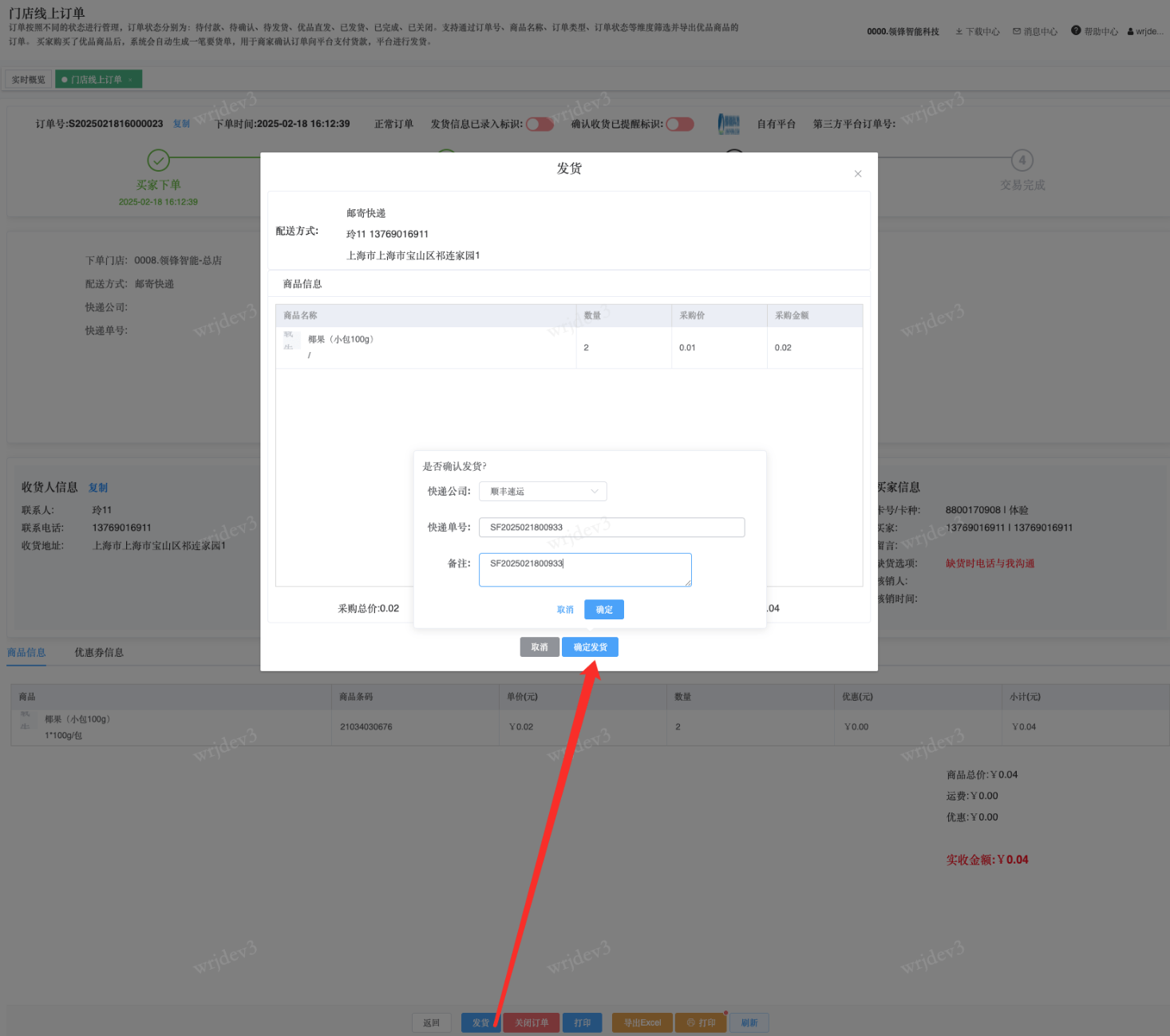This screenshot has height=1036, width=1170.
Task: Switch to the 实时概览 tab
Action: (x=29, y=80)
